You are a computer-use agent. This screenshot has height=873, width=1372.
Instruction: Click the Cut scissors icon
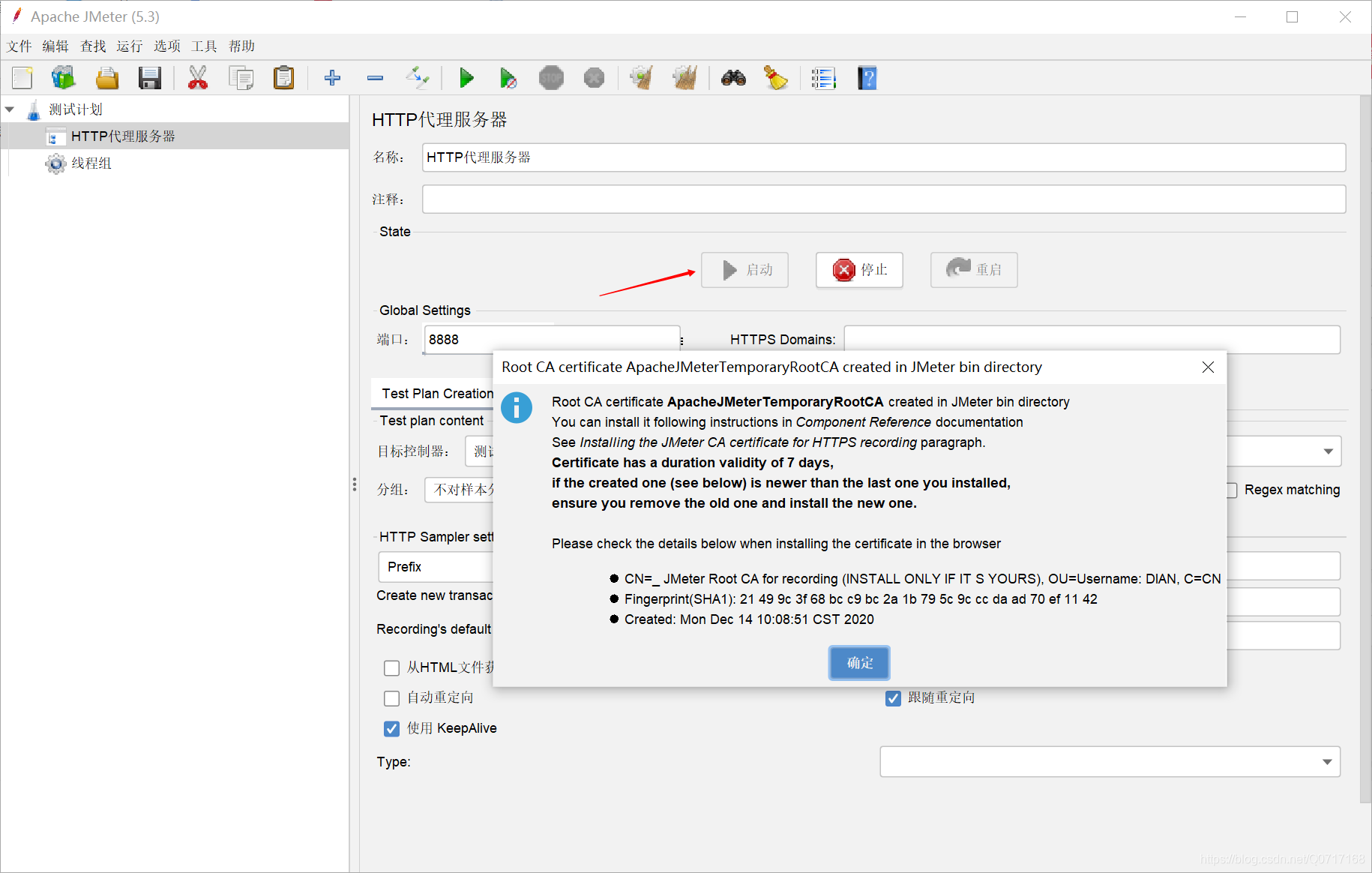(198, 78)
